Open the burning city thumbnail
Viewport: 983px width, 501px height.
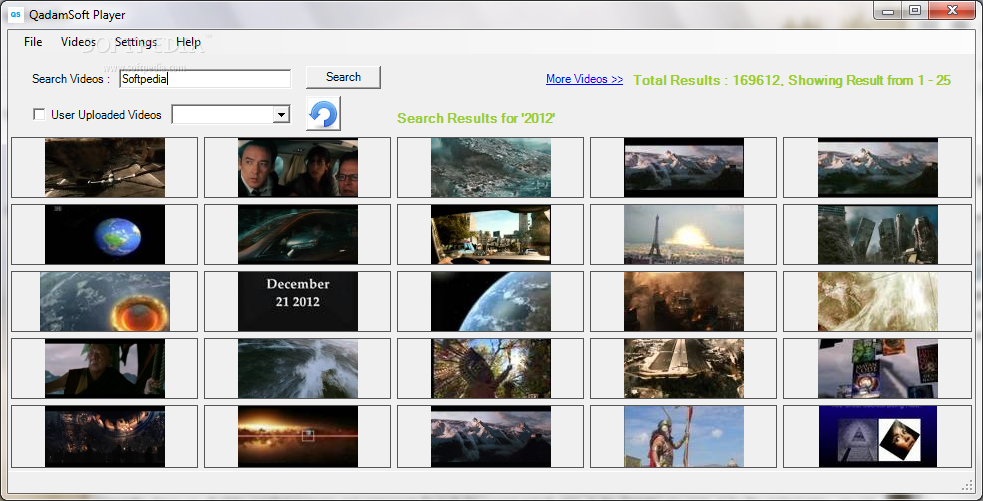click(x=684, y=301)
